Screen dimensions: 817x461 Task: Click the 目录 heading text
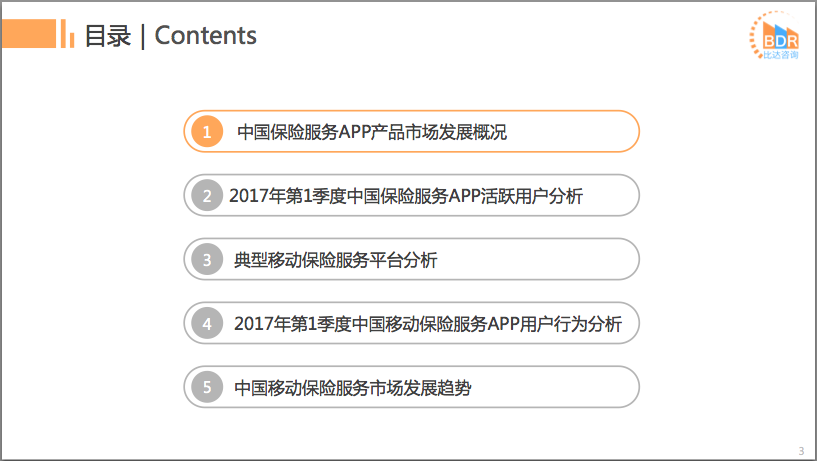(107, 36)
